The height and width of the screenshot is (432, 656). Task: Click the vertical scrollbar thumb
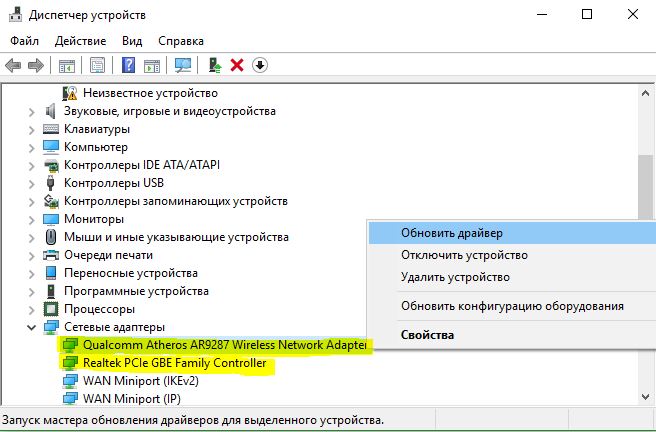tap(645, 187)
